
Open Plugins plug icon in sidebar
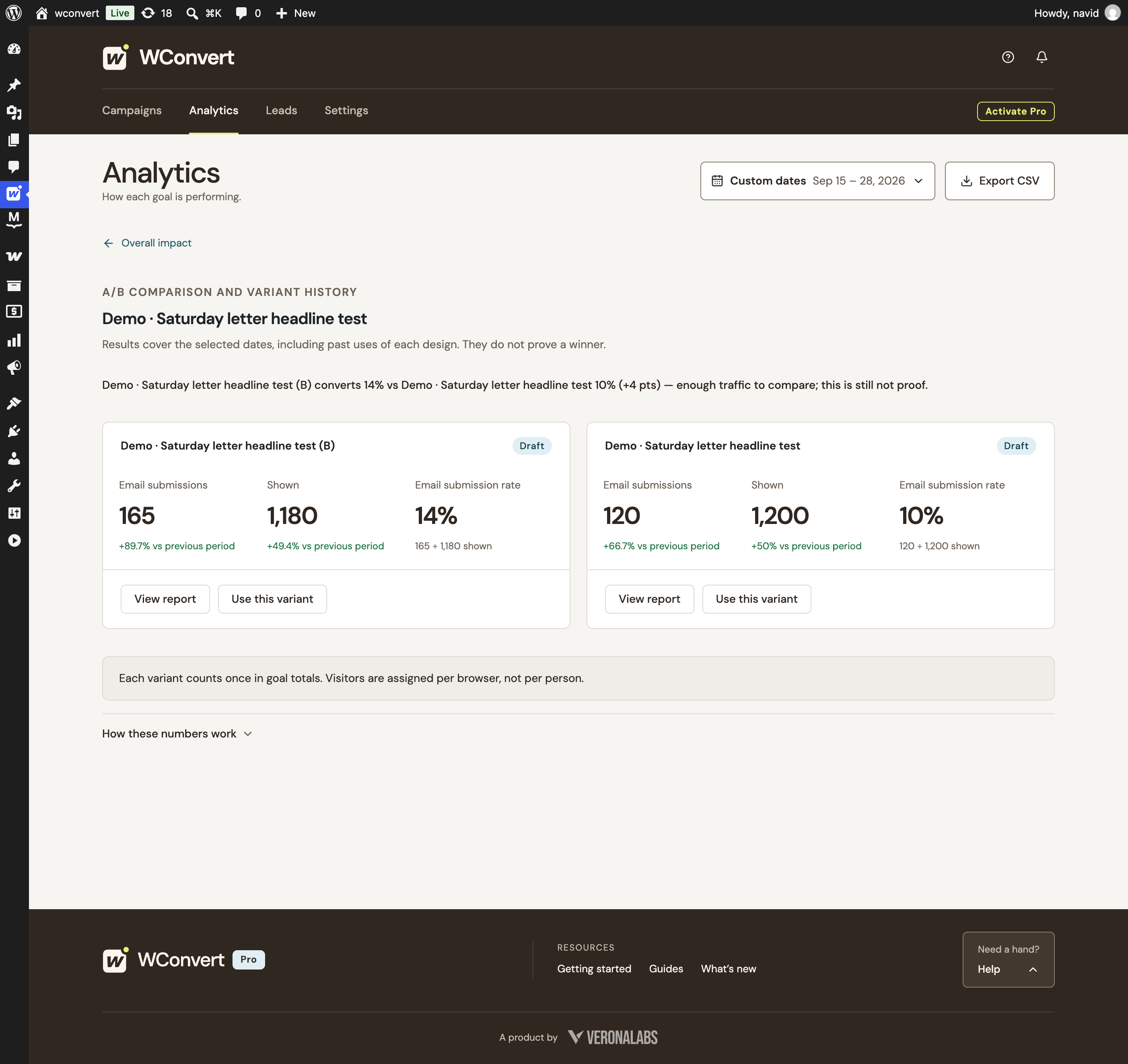click(x=14, y=431)
